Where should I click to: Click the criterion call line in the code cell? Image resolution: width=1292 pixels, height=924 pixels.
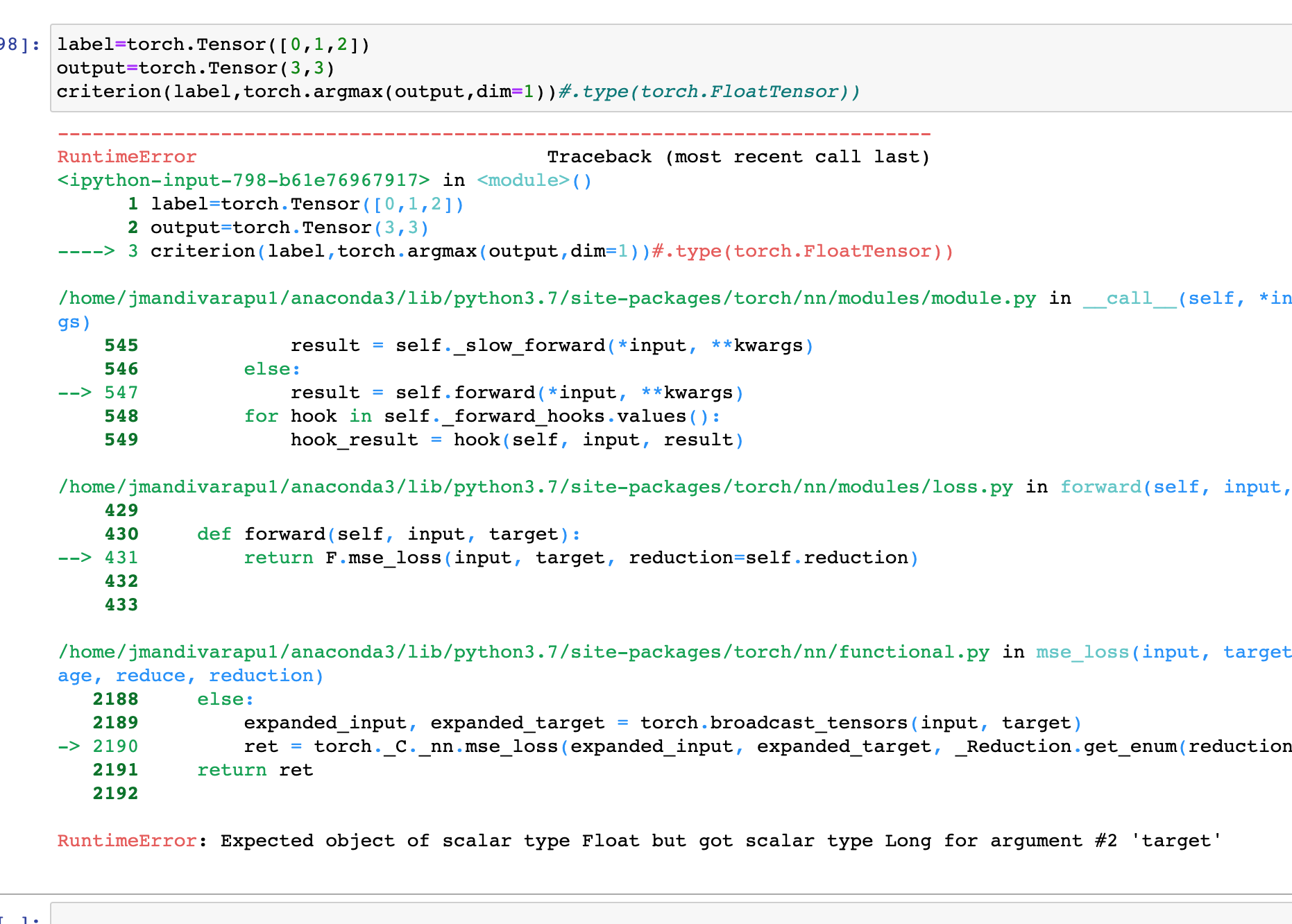tap(307, 92)
